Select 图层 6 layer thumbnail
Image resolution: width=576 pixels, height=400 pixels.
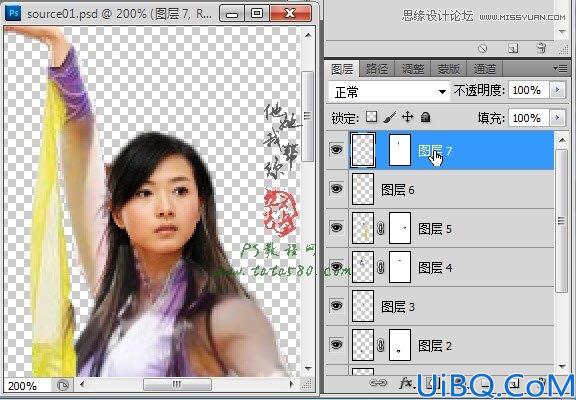pos(363,189)
